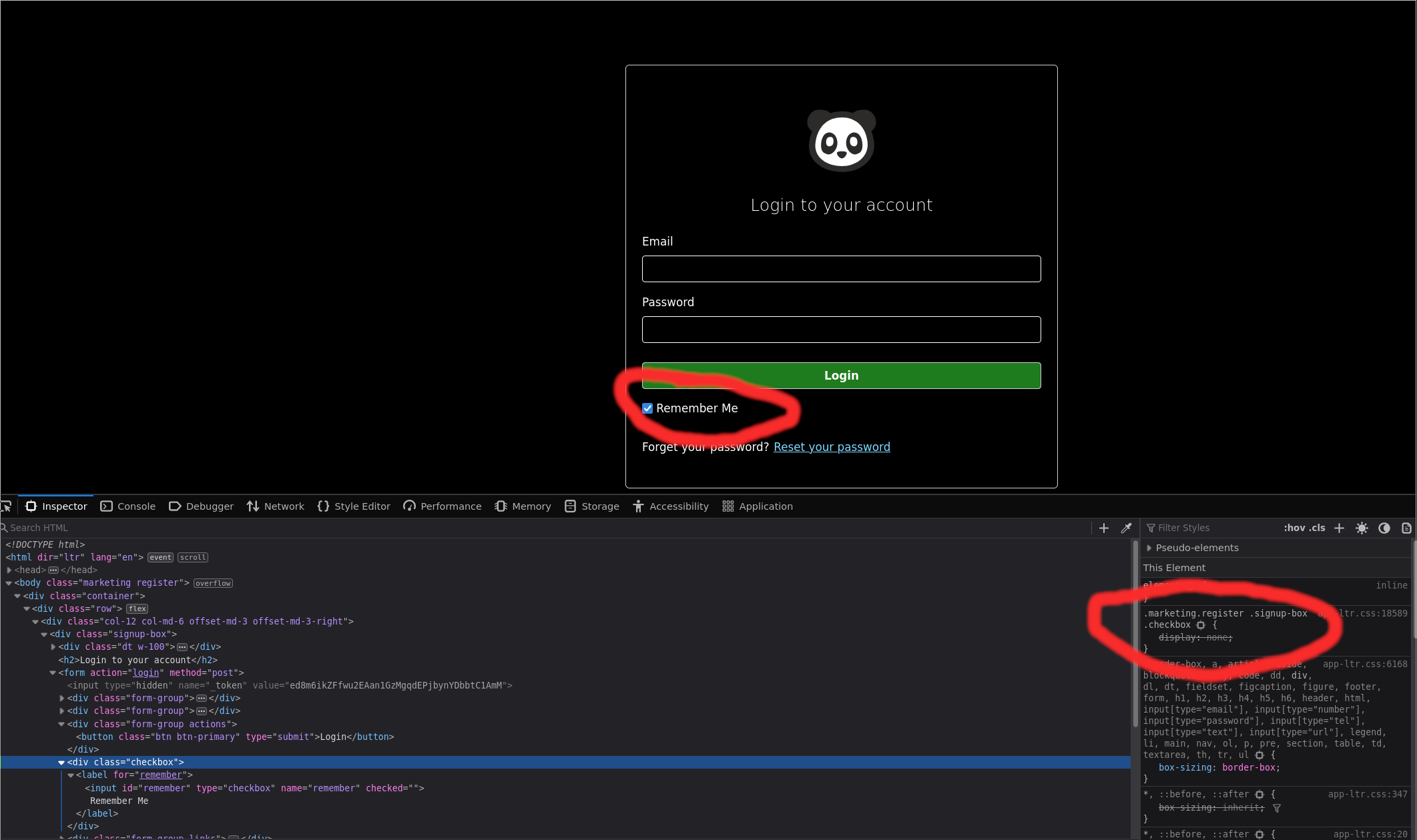The image size is (1417, 840).
Task: Click the event badge on html element
Action: pyautogui.click(x=160, y=558)
